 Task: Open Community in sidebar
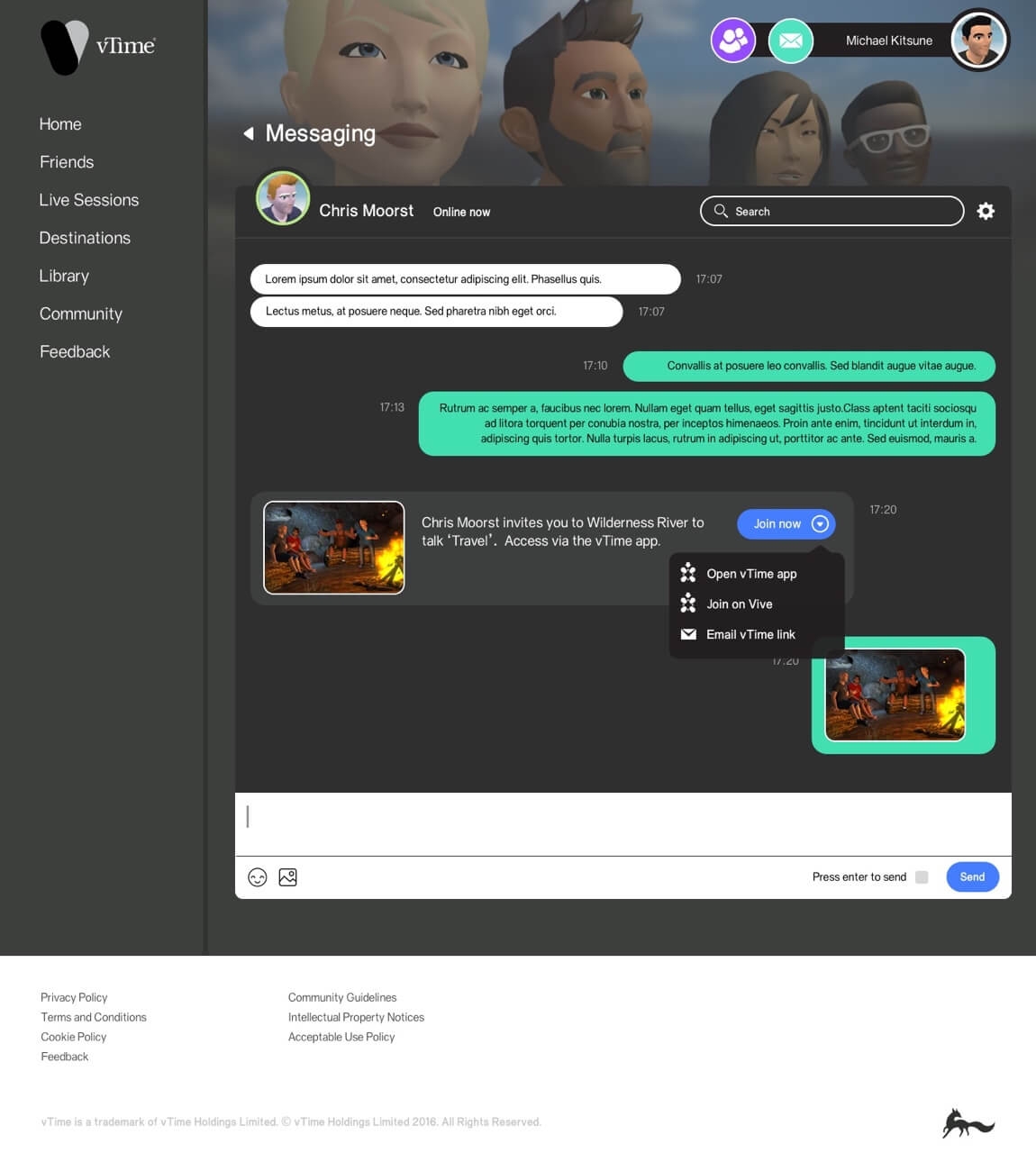(81, 313)
